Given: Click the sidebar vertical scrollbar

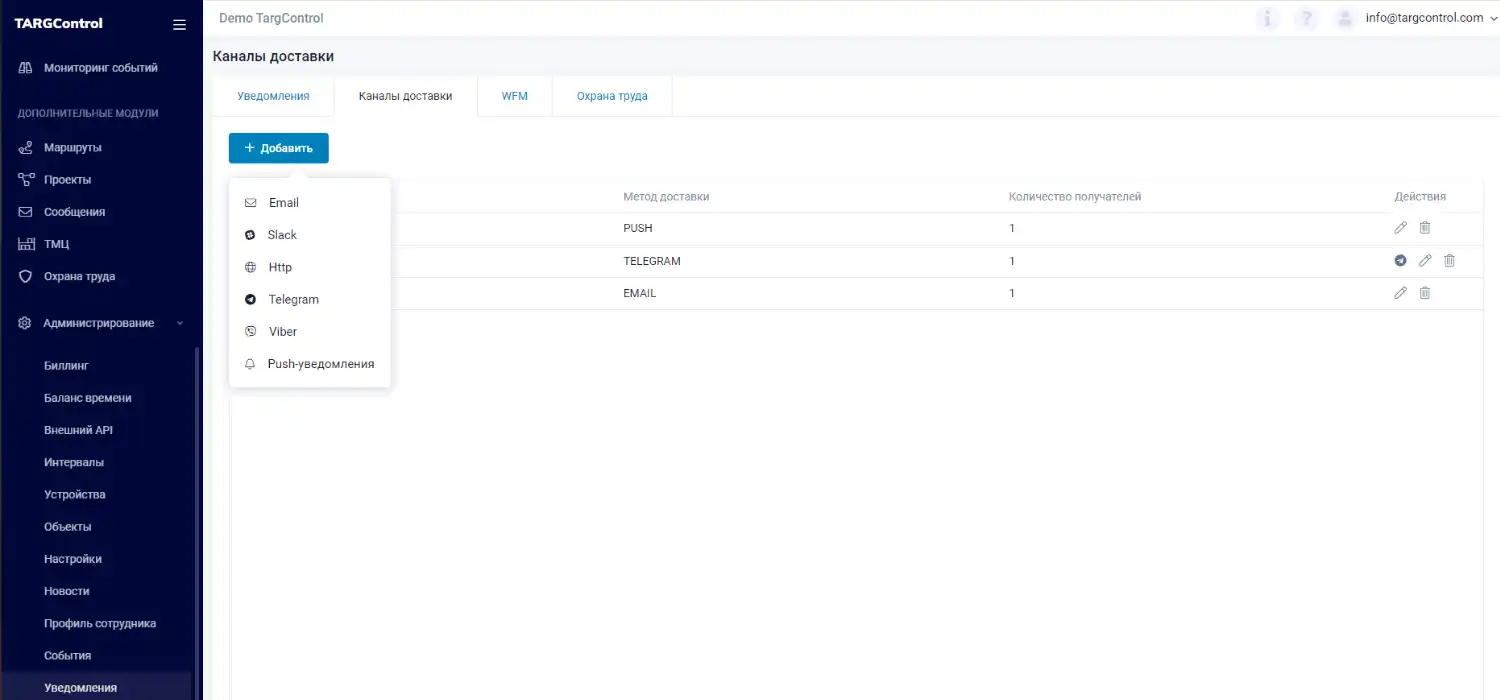Looking at the screenshot, I should [x=197, y=522].
